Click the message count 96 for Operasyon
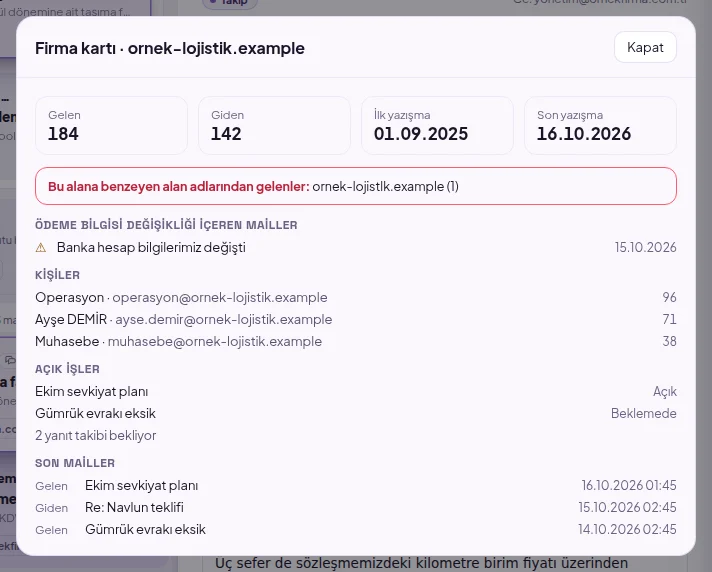 pos(669,297)
